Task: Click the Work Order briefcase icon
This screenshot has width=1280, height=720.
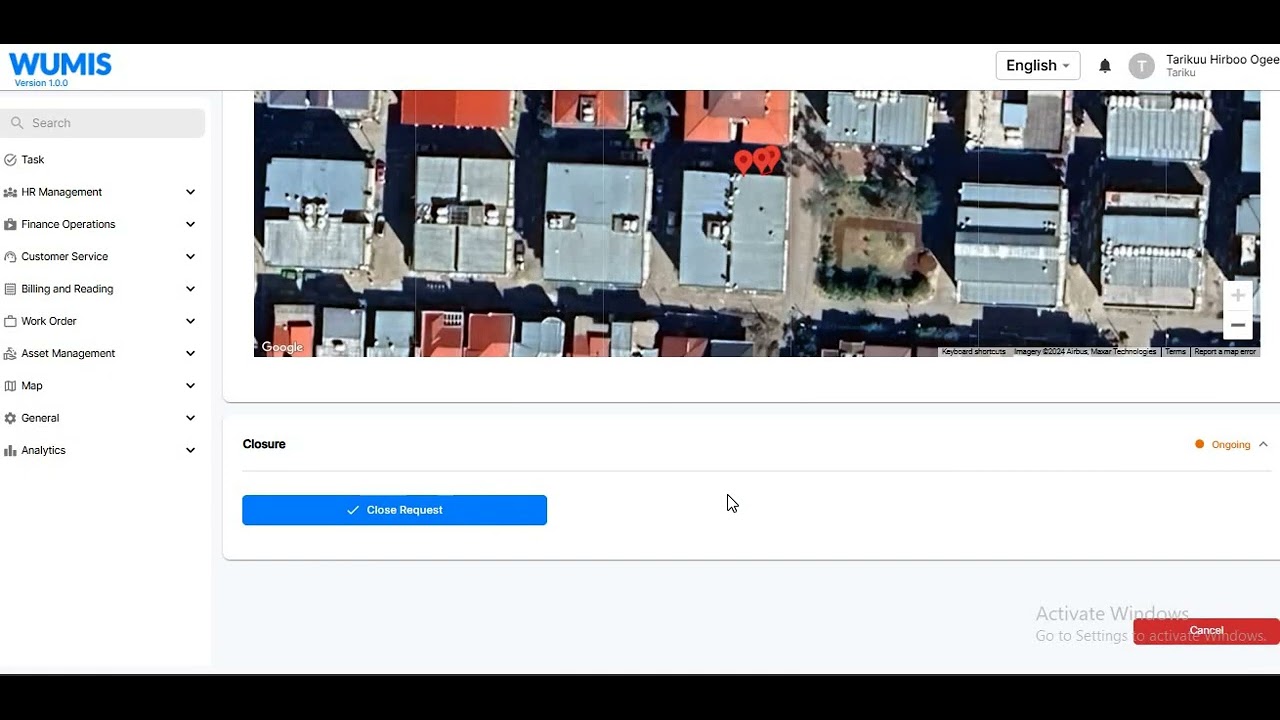Action: point(11,321)
